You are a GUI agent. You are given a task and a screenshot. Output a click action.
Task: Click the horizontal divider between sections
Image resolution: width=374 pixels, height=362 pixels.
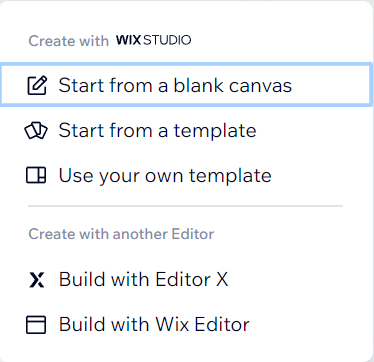185,206
